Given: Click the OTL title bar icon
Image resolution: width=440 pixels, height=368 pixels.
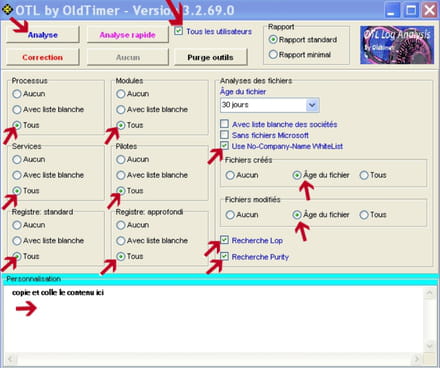Looking at the screenshot, I should (7, 10).
